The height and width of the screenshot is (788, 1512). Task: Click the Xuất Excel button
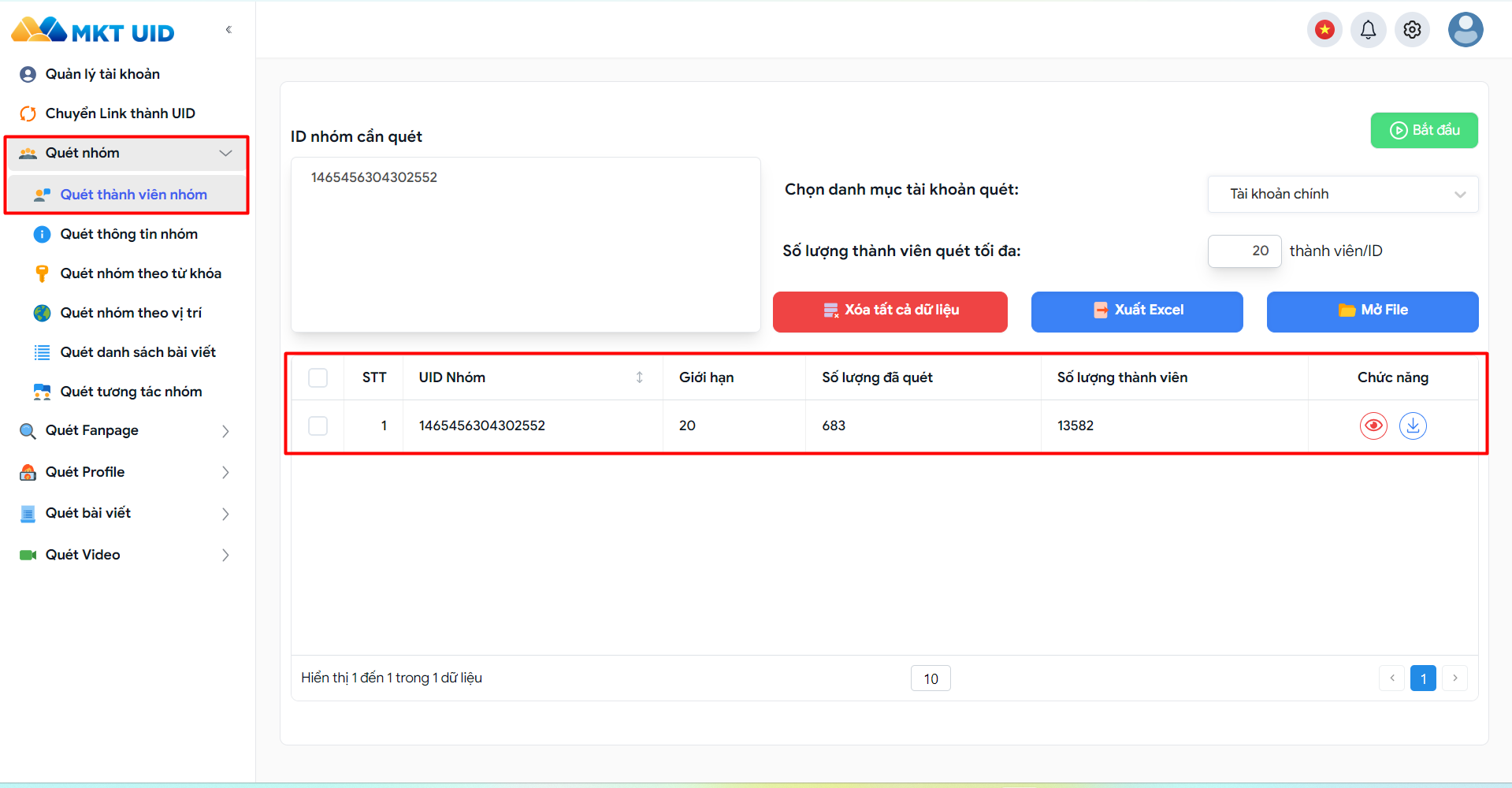pos(1137,311)
